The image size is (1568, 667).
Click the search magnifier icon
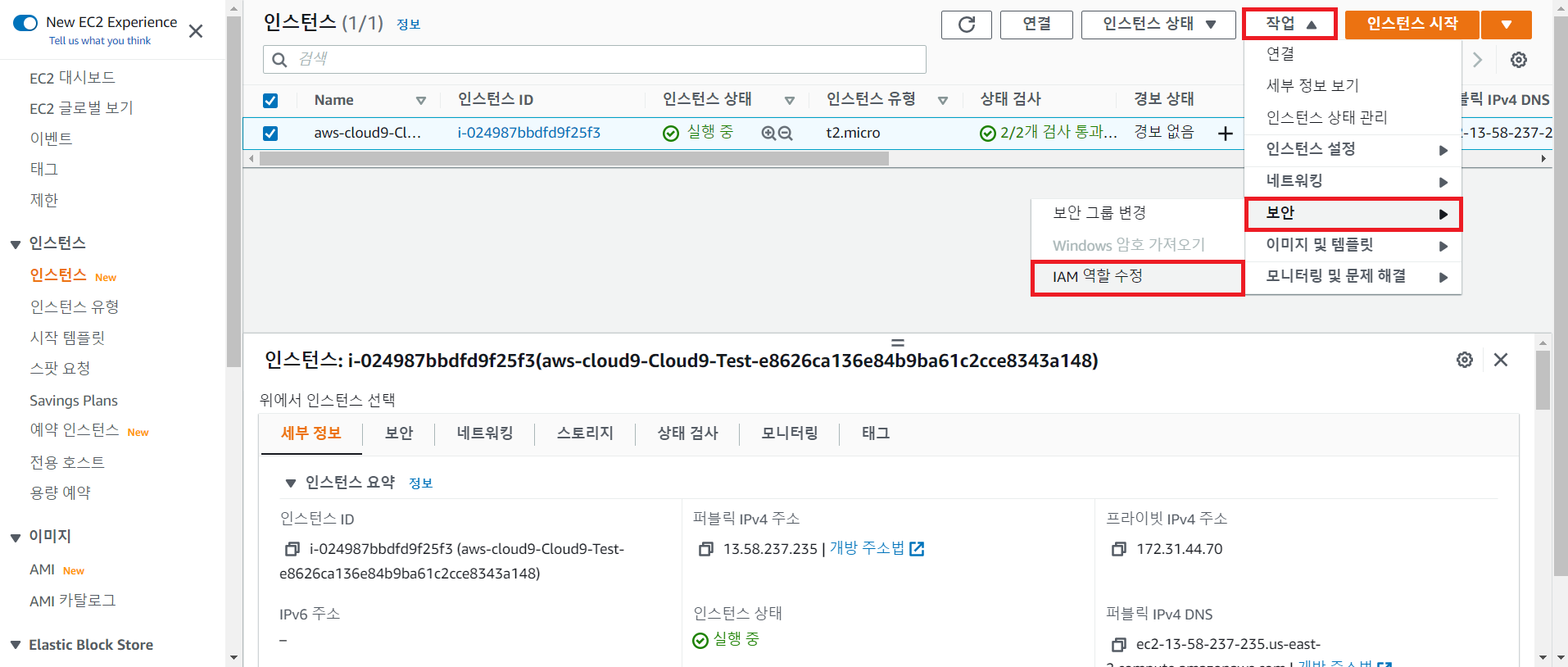(x=279, y=60)
